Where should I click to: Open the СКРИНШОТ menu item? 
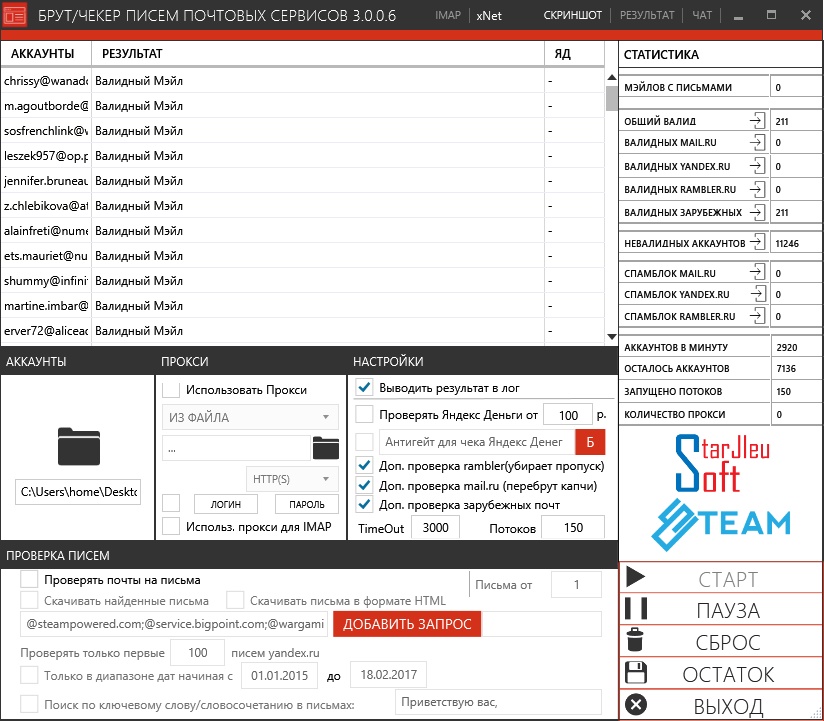573,16
